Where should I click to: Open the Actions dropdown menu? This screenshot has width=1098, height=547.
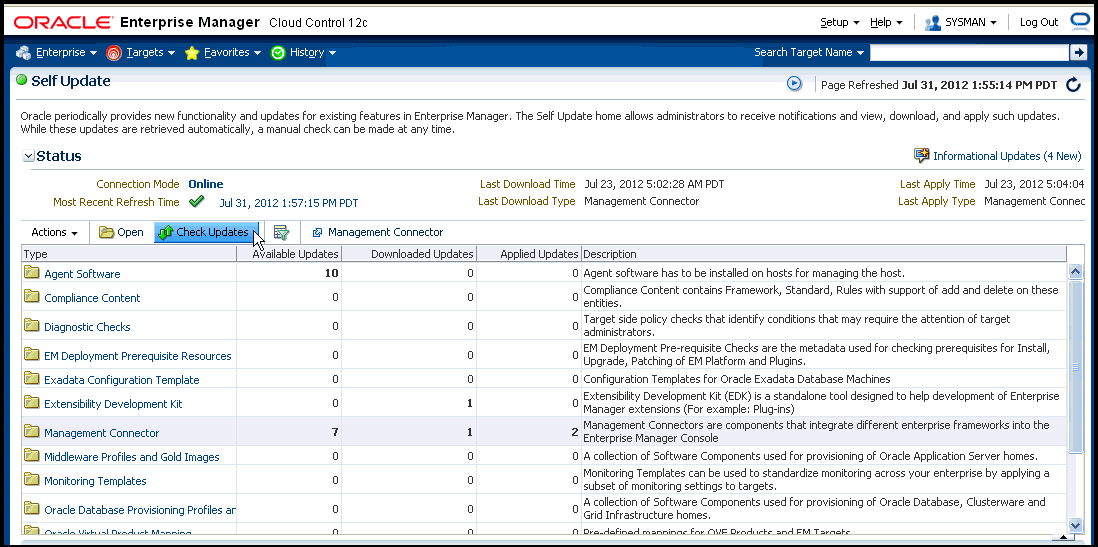(x=55, y=232)
